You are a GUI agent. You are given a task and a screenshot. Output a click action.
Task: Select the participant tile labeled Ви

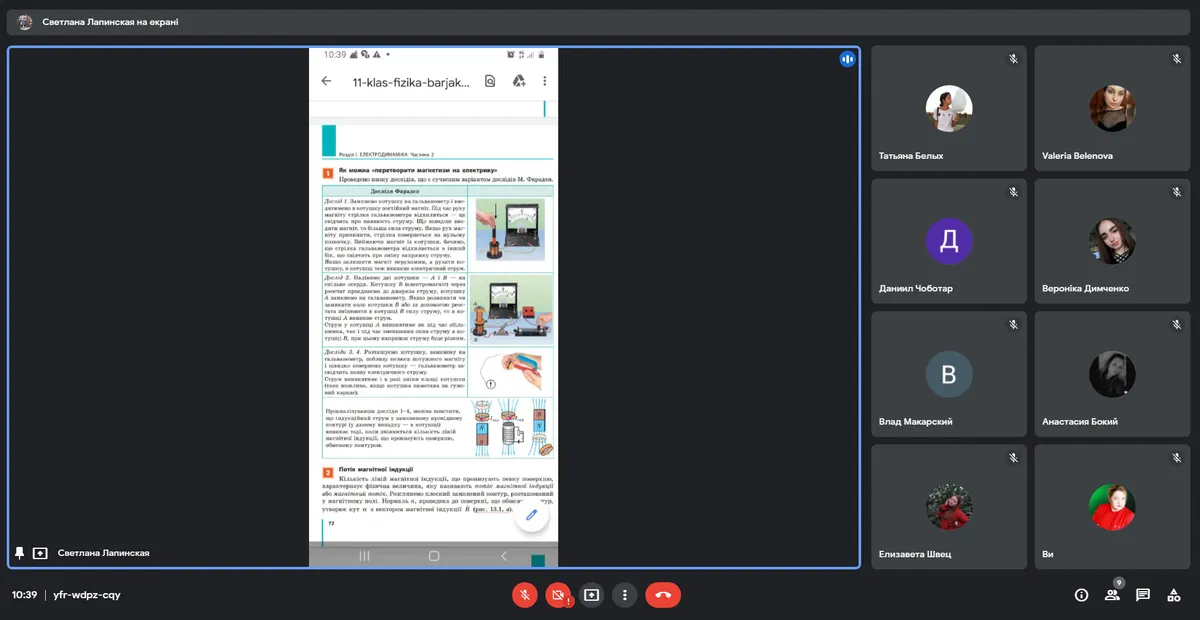click(x=1112, y=507)
